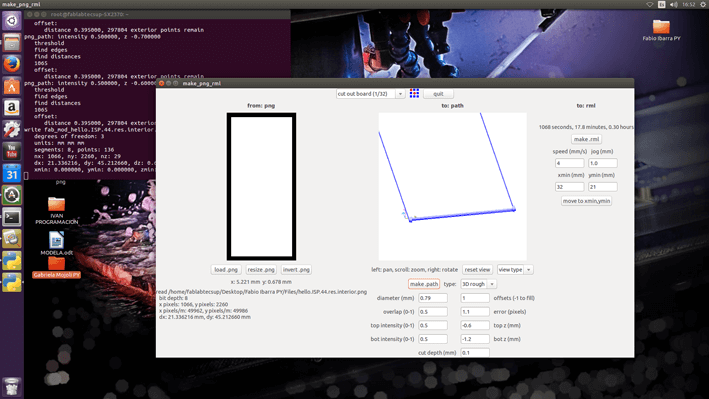The height and width of the screenshot is (399, 709).
Task: Click the upper Python icon in the dock
Action: click(x=12, y=261)
